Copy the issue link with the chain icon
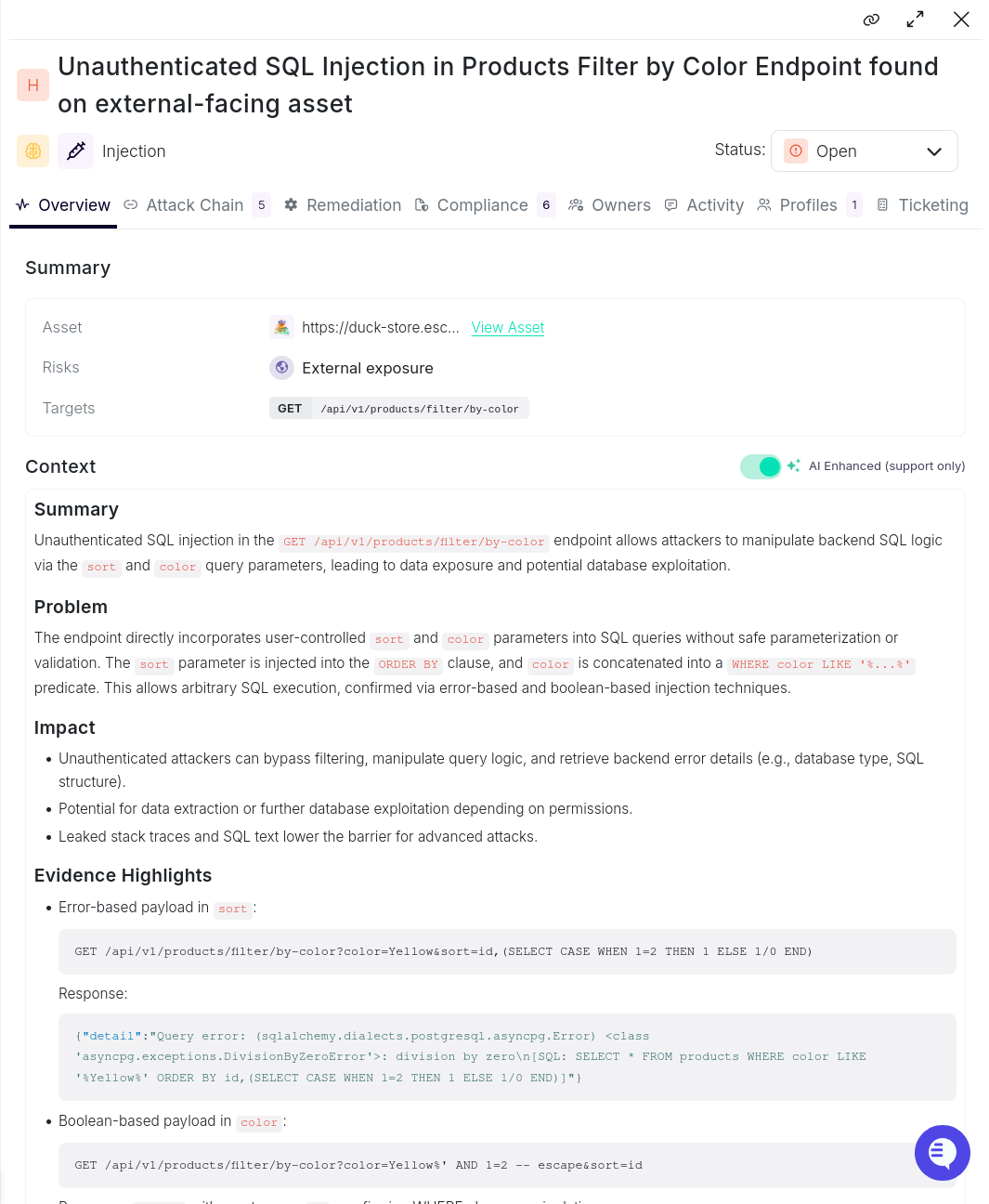This screenshot has height=1204, width=989. [871, 20]
